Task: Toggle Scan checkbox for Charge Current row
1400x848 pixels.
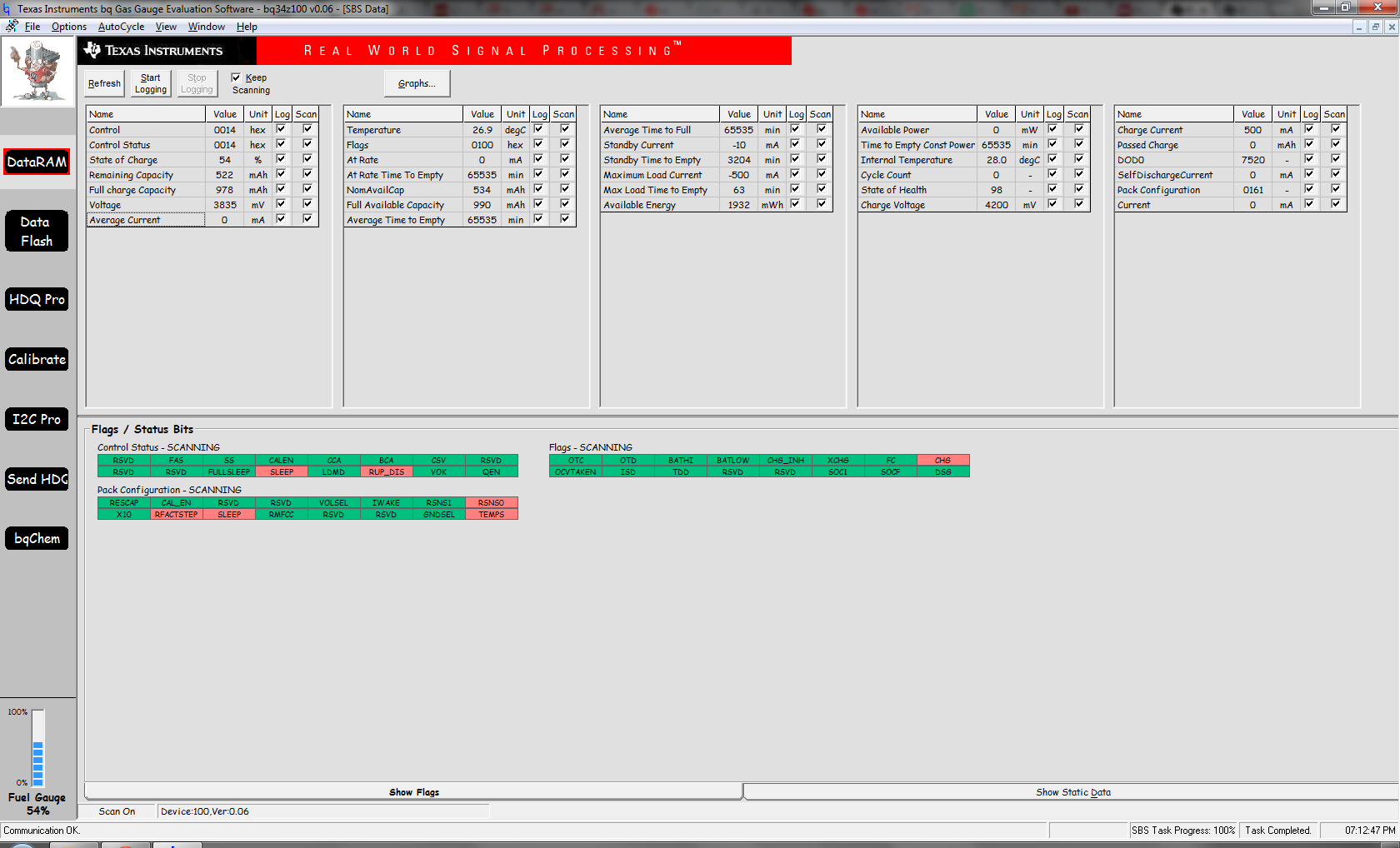Action: point(1336,129)
